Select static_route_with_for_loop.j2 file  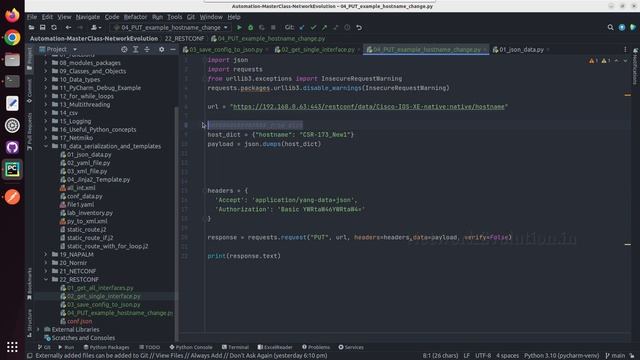point(107,246)
